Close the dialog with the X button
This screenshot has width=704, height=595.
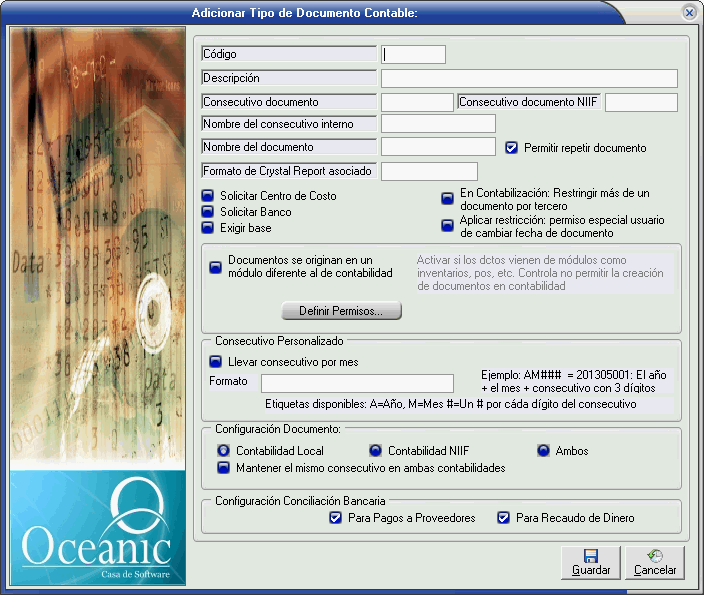(689, 12)
